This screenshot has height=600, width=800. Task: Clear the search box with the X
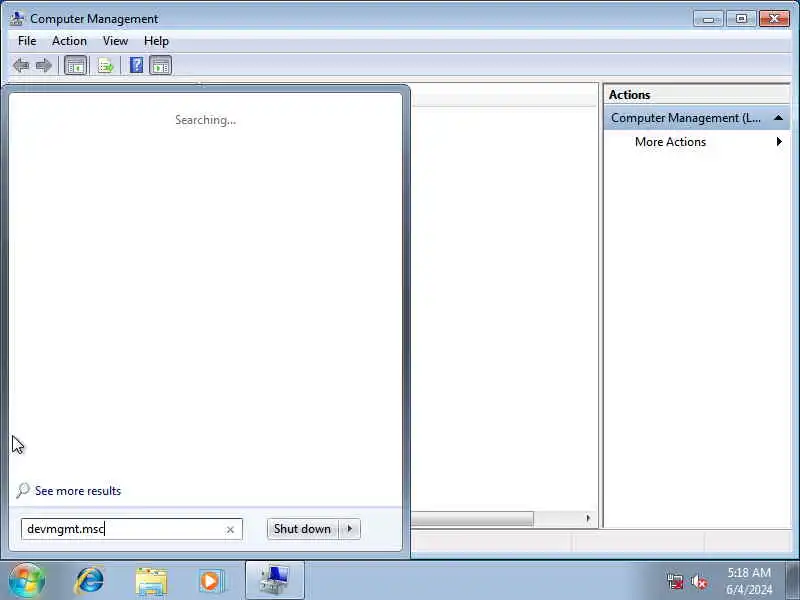coord(230,530)
